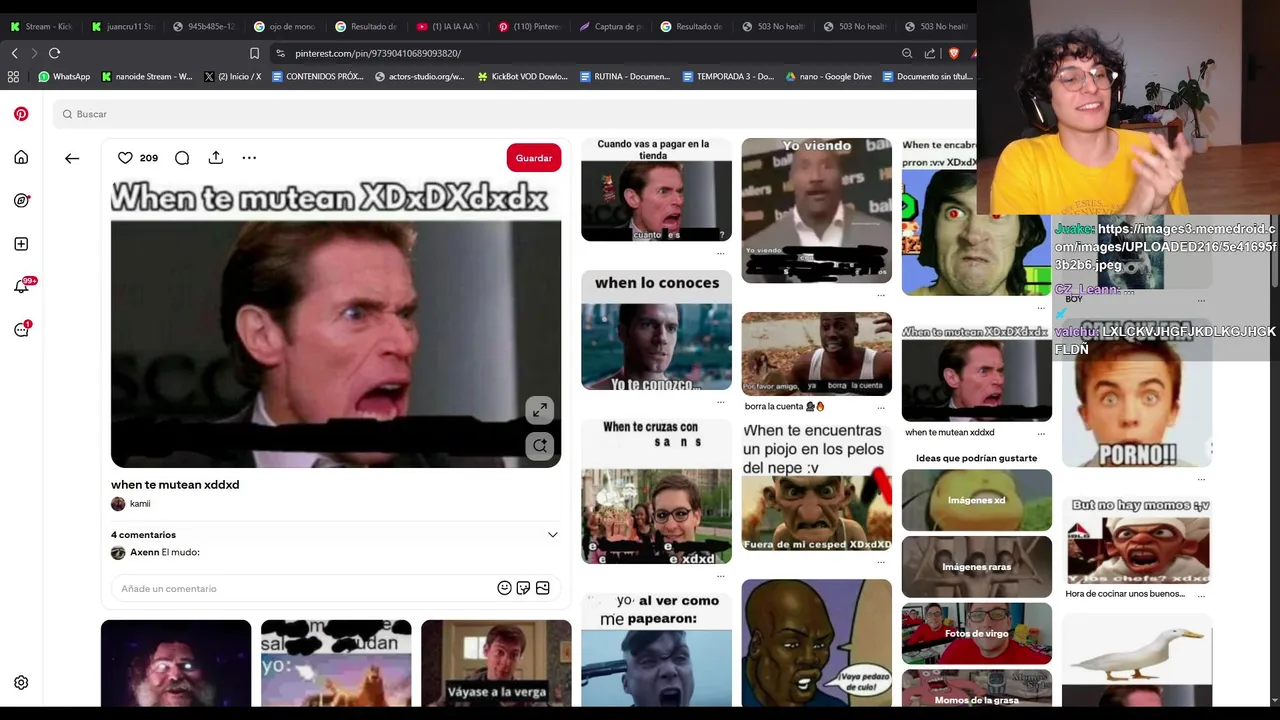Like the pin with heart icon
This screenshot has height=720, width=1280.
click(x=125, y=158)
